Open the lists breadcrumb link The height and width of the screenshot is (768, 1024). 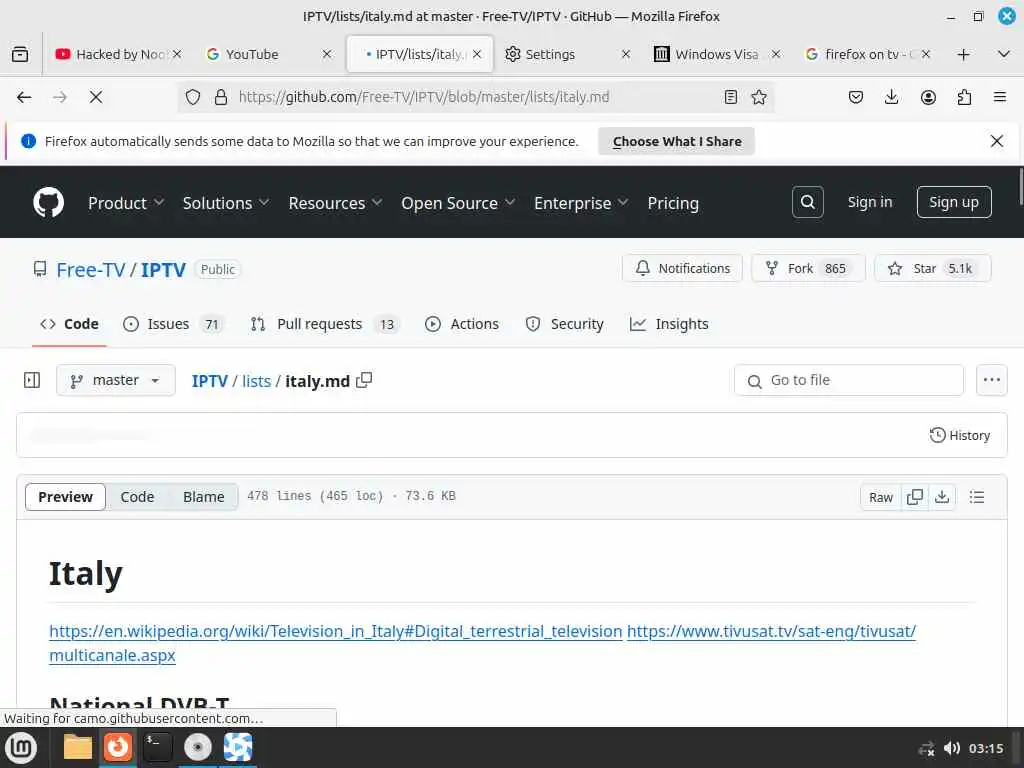[256, 381]
